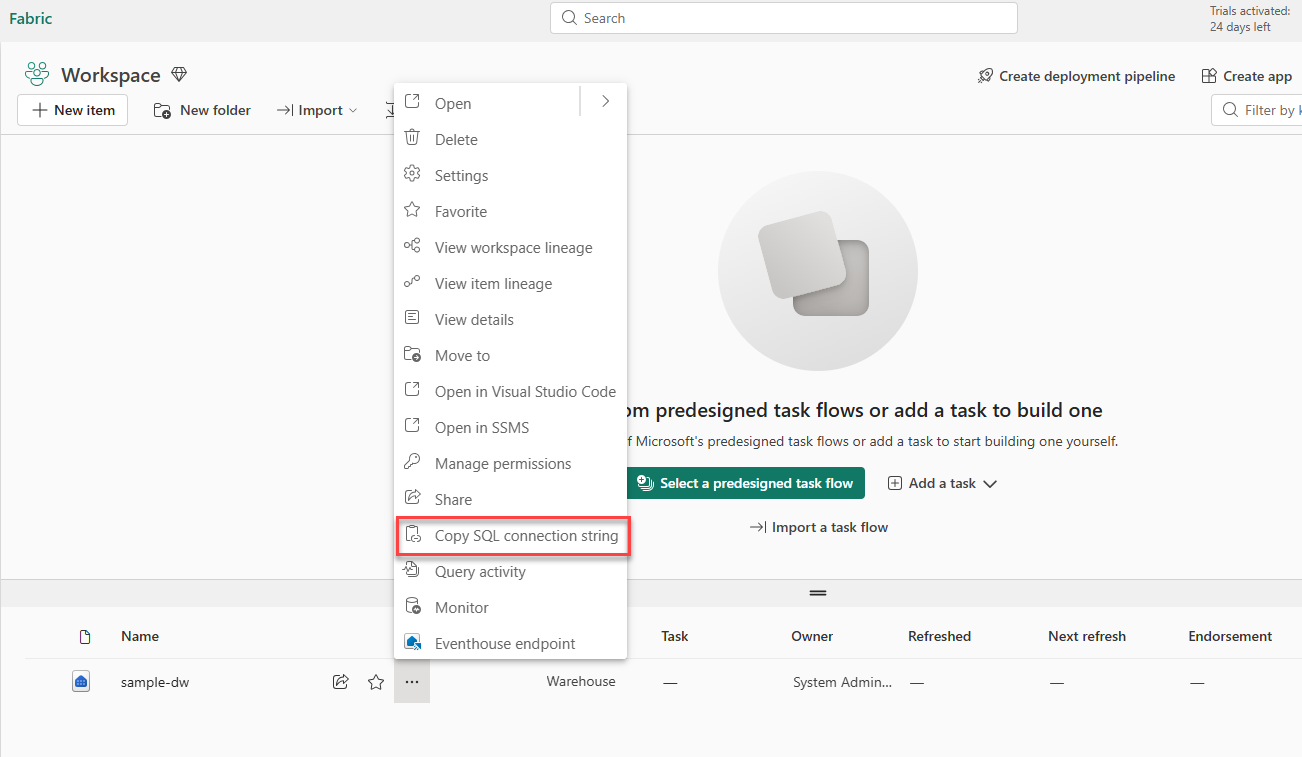Choose Manage permissions
Viewport: 1302px width, 757px height.
(x=510, y=463)
